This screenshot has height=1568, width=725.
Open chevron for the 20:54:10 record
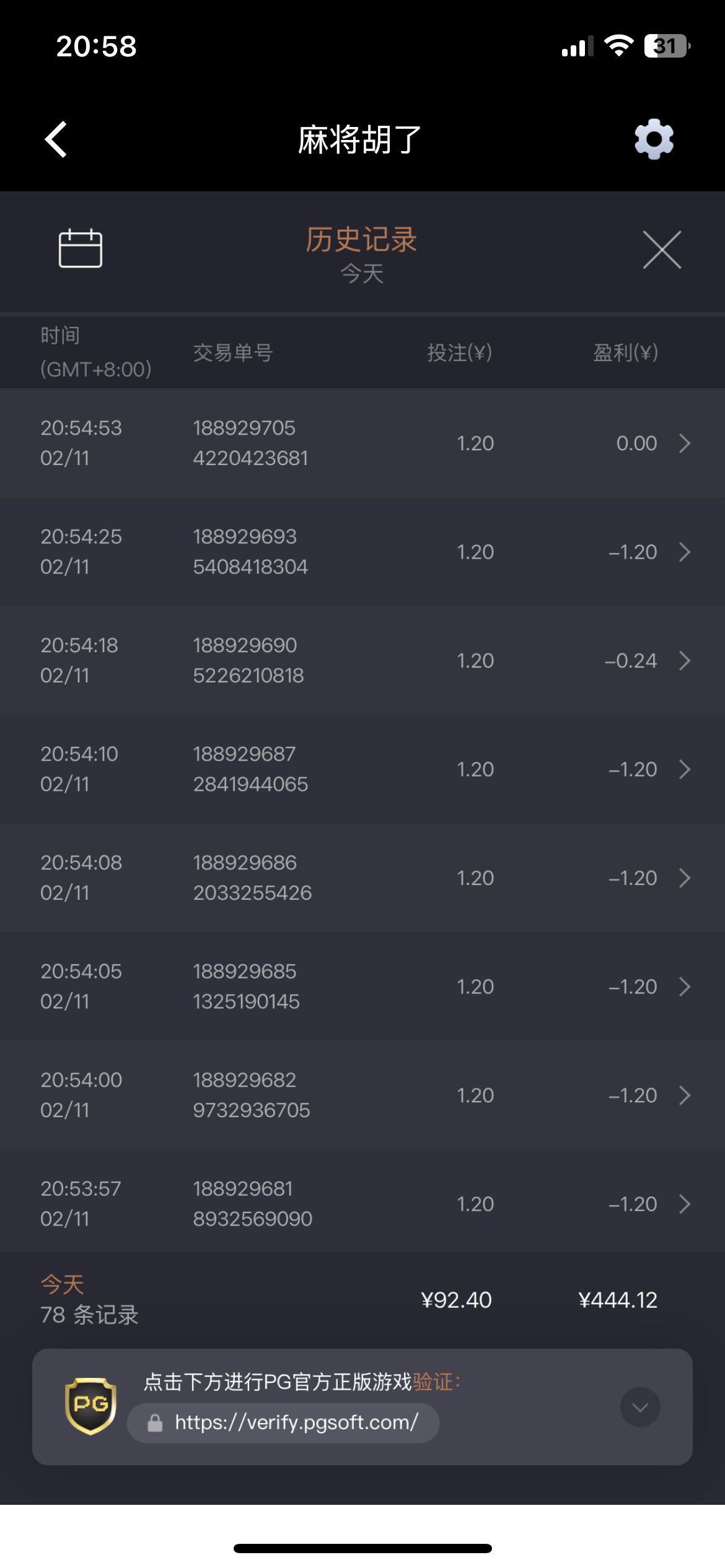point(685,769)
